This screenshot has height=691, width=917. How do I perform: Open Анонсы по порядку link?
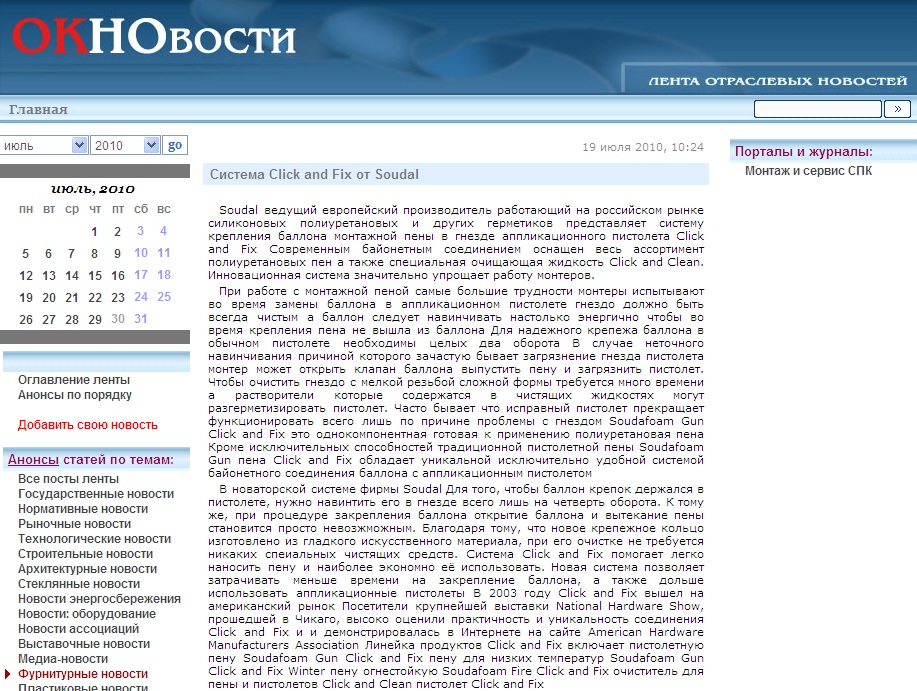tap(75, 395)
